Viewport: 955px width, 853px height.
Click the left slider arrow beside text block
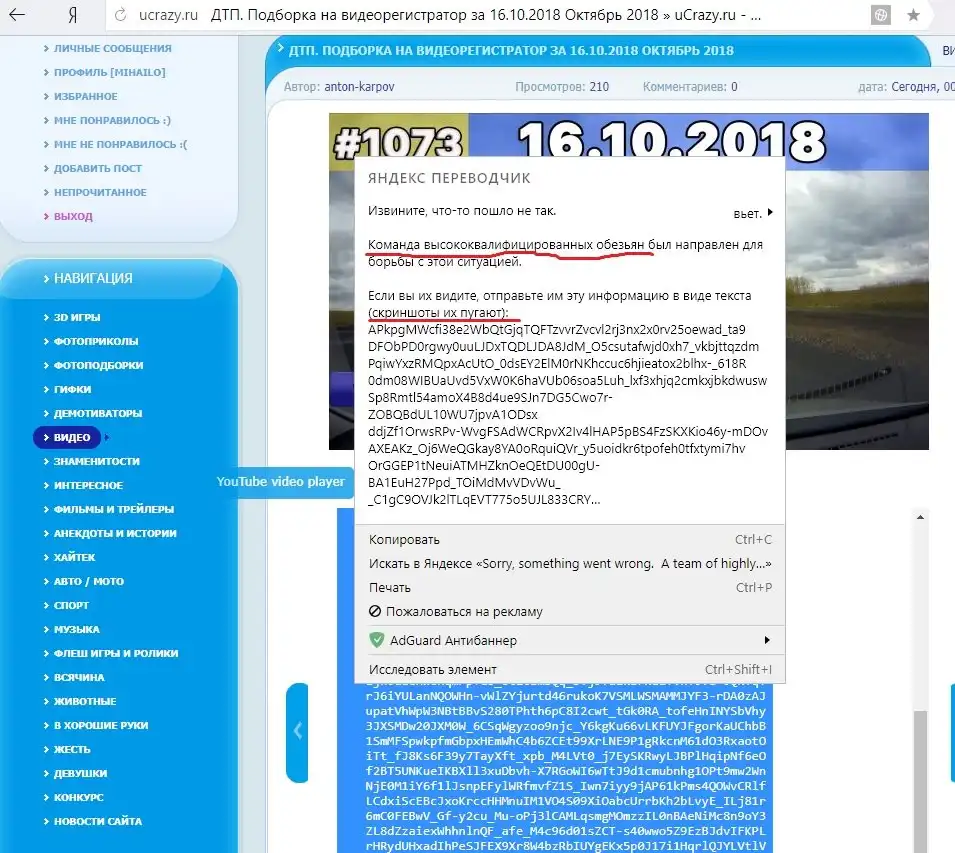point(297,732)
